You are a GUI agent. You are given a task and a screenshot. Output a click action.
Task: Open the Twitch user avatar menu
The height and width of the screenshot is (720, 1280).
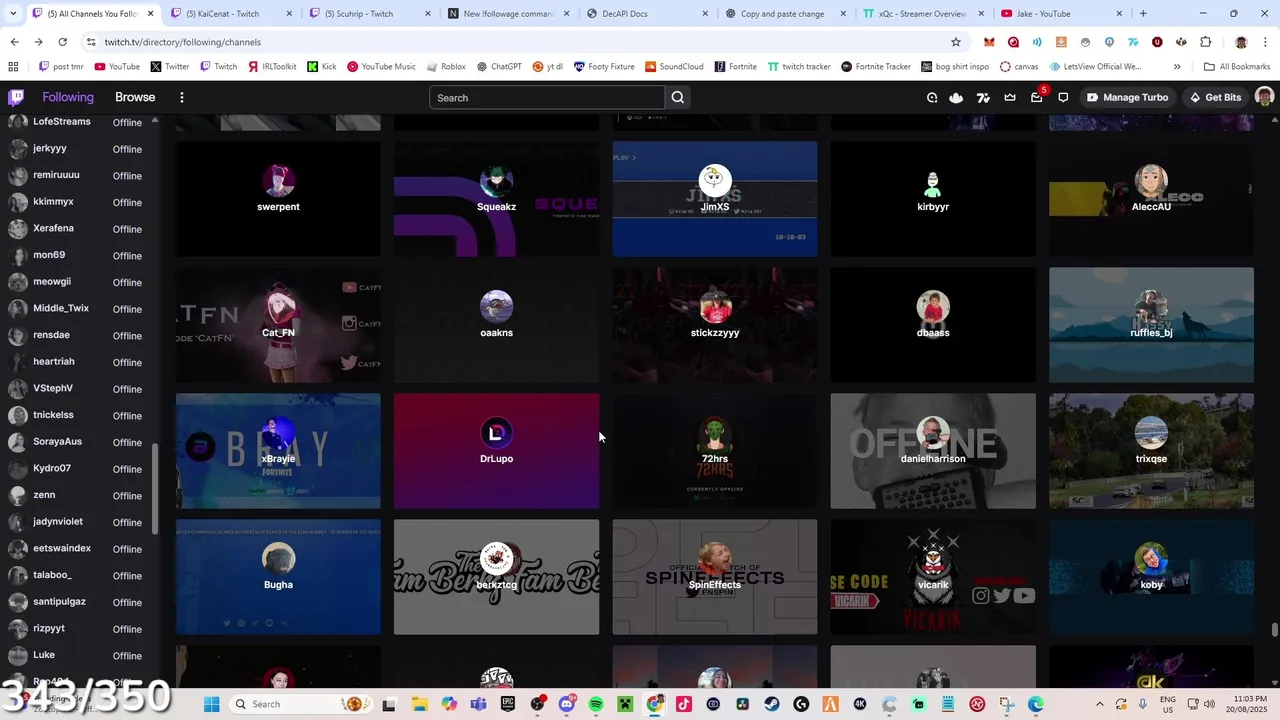coord(1264,97)
